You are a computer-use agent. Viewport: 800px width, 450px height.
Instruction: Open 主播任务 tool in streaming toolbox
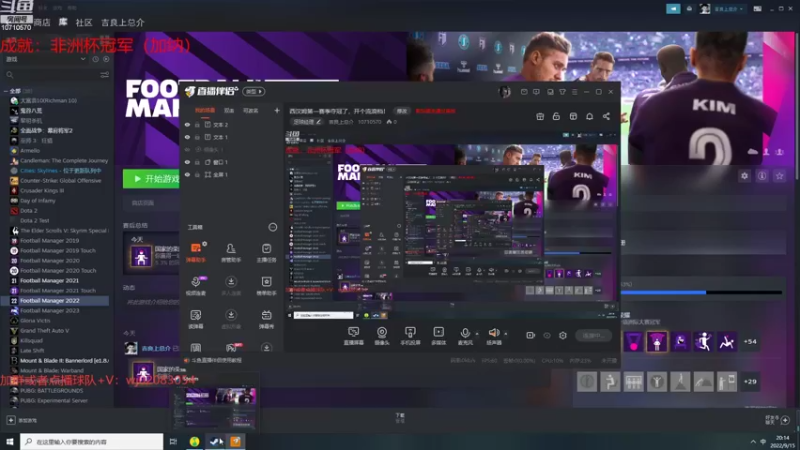pos(266,253)
